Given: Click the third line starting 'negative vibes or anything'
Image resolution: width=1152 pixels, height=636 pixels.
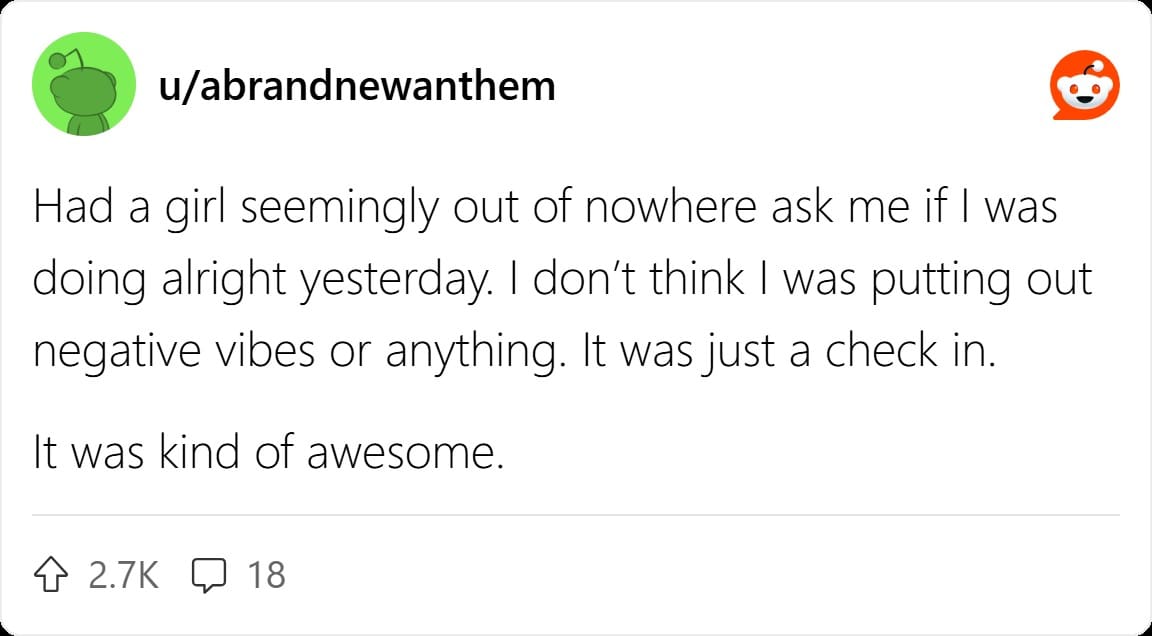Looking at the screenshot, I should pos(515,353).
